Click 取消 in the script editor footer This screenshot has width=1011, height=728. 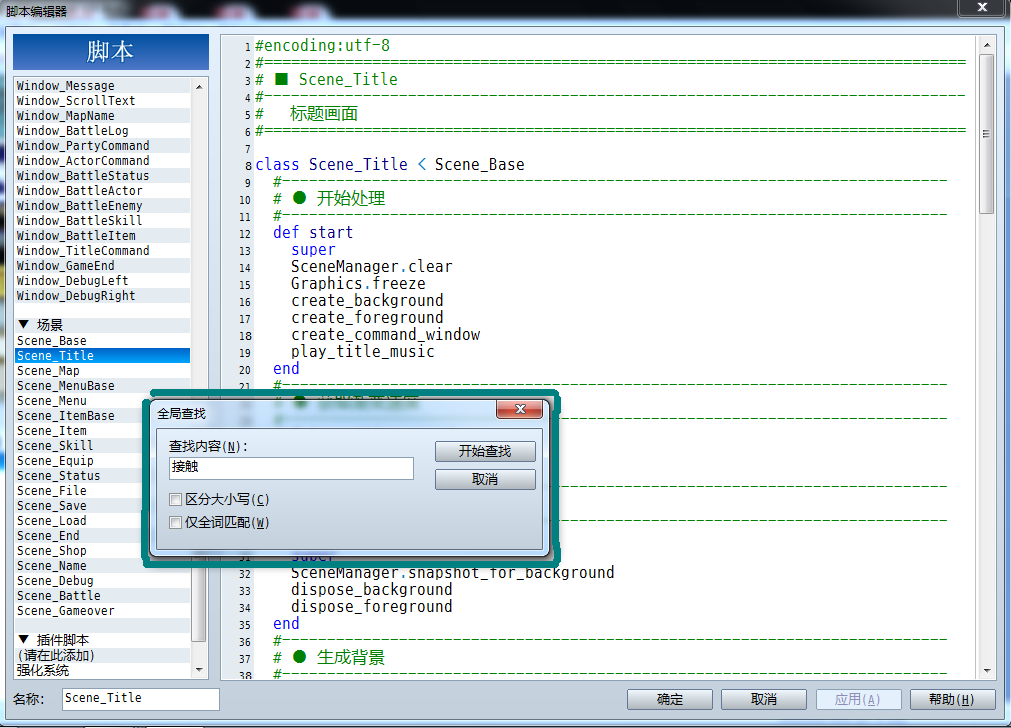point(764,699)
